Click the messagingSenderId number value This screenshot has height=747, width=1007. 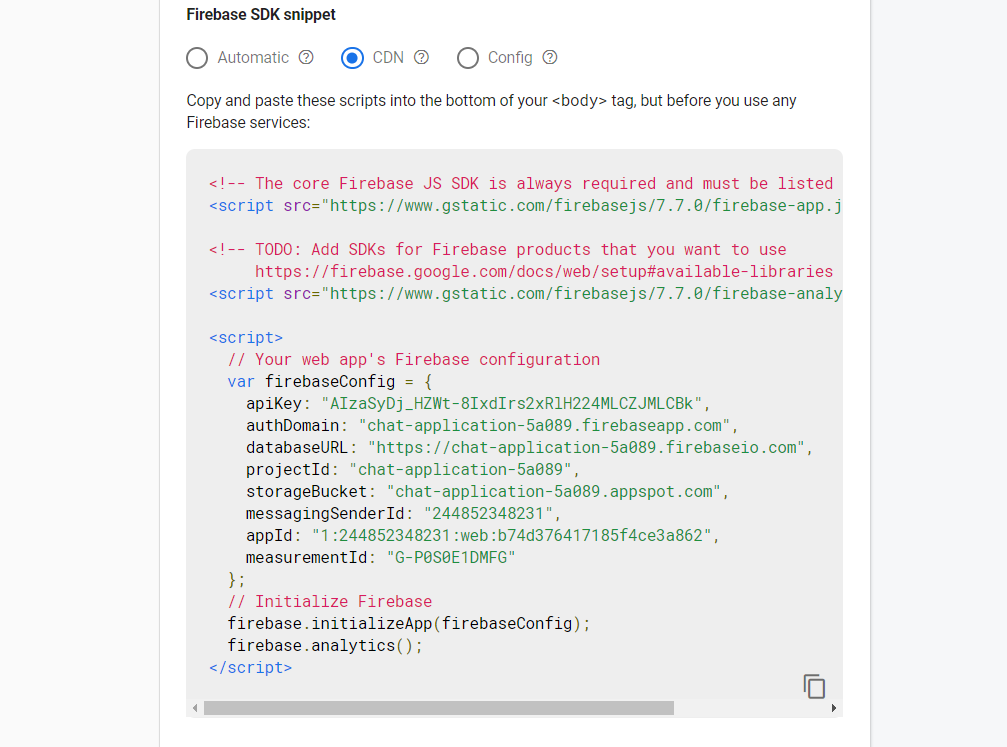[x=487, y=514]
